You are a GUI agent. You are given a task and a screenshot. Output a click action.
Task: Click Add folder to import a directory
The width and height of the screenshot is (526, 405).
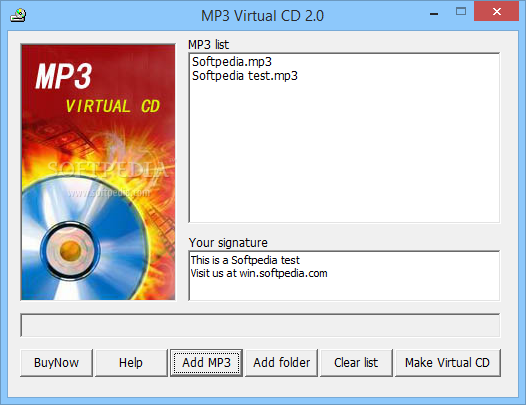click(281, 363)
